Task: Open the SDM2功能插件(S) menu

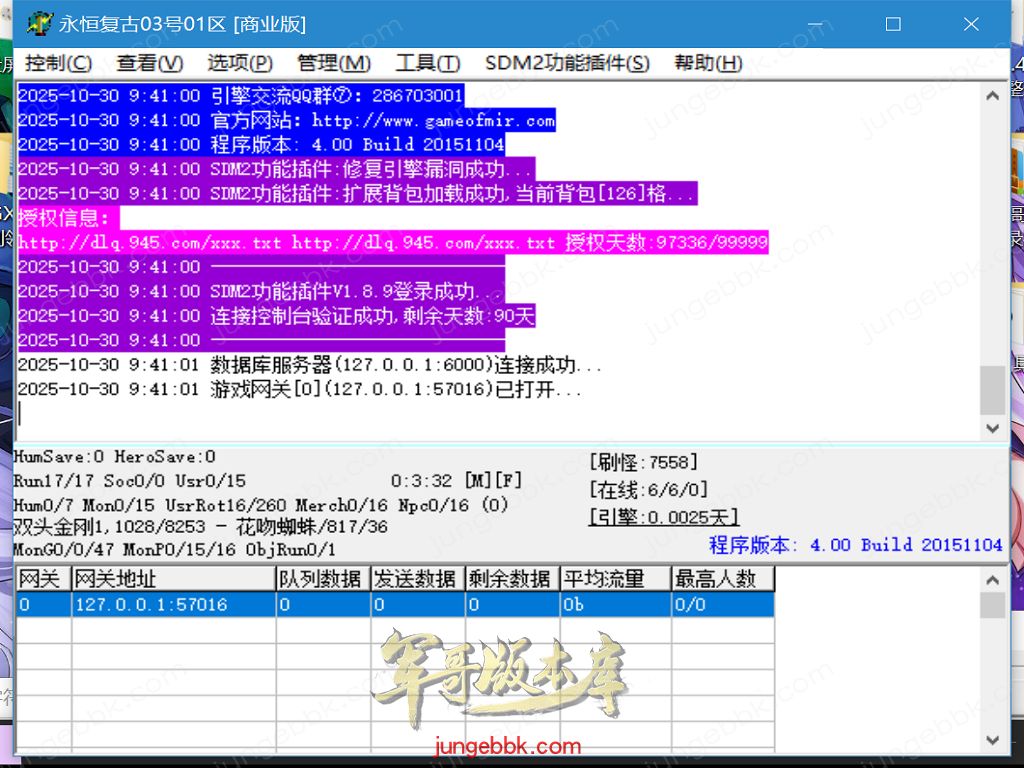Action: point(567,63)
